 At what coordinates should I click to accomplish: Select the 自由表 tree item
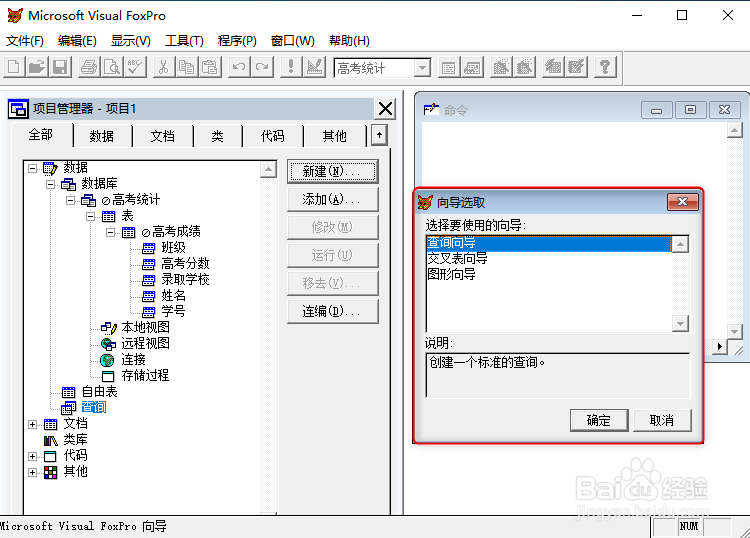[x=99, y=392]
